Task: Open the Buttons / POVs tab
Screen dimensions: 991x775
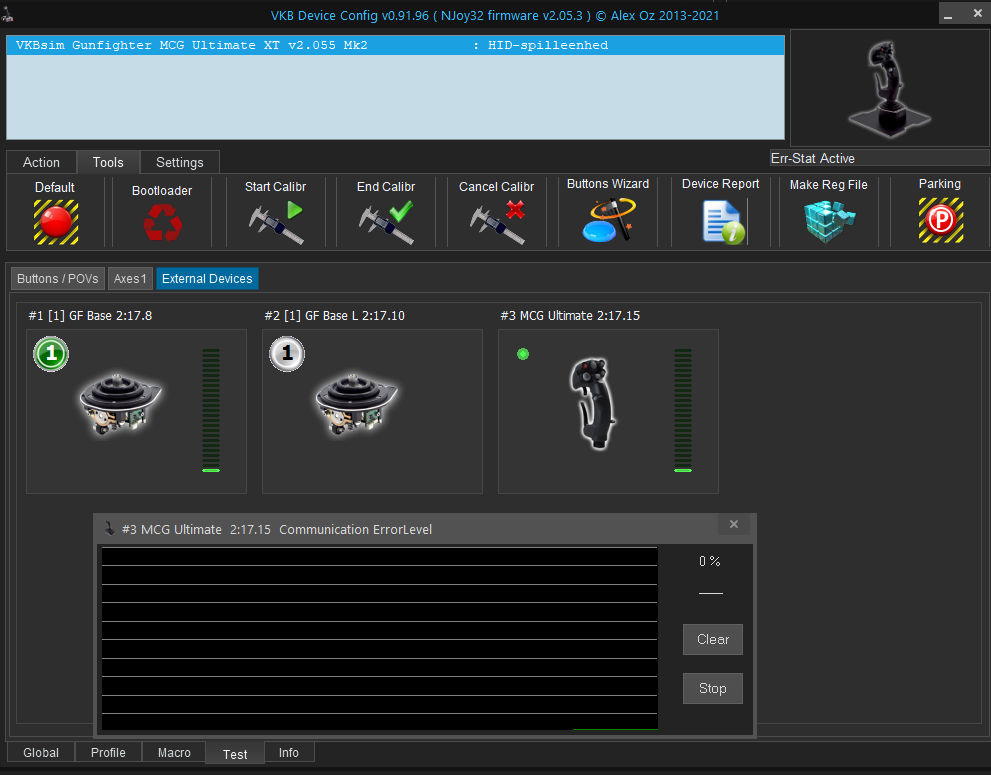Action: [x=58, y=279]
